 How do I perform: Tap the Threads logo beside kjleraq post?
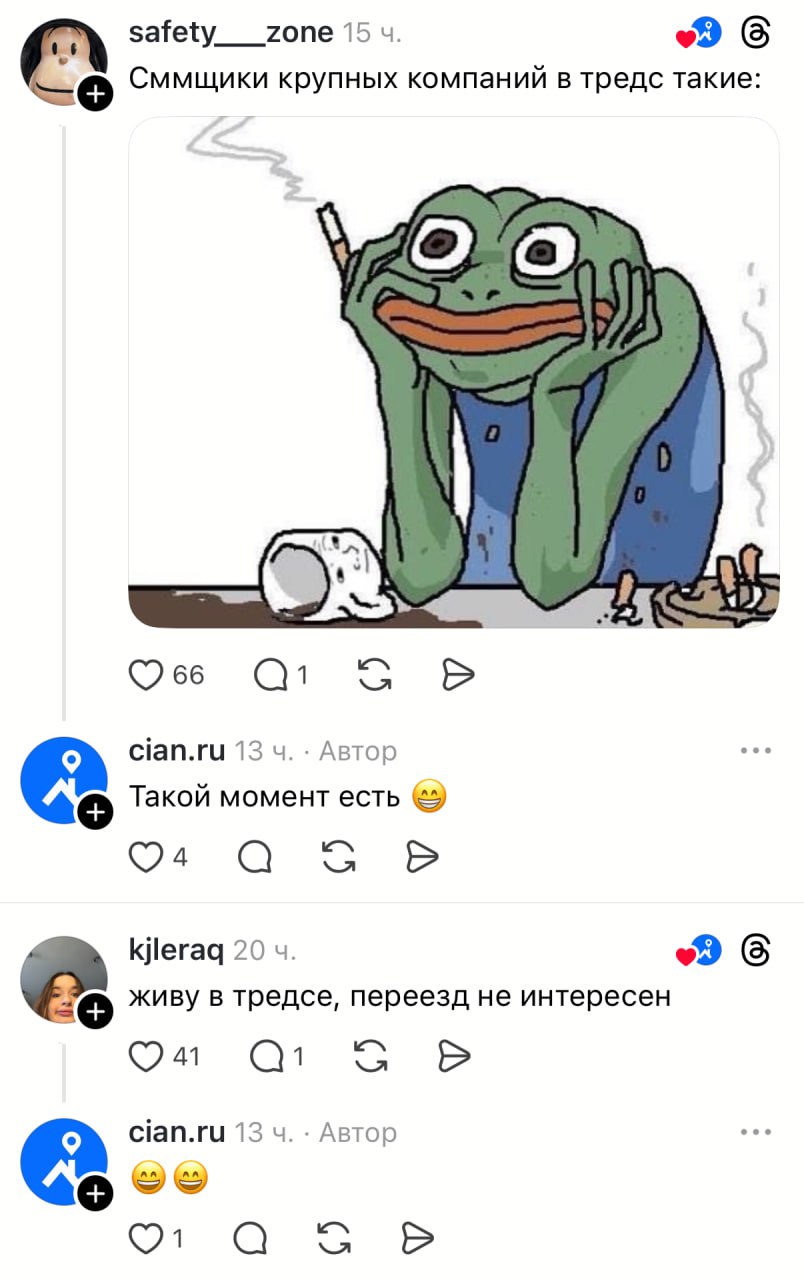(756, 950)
